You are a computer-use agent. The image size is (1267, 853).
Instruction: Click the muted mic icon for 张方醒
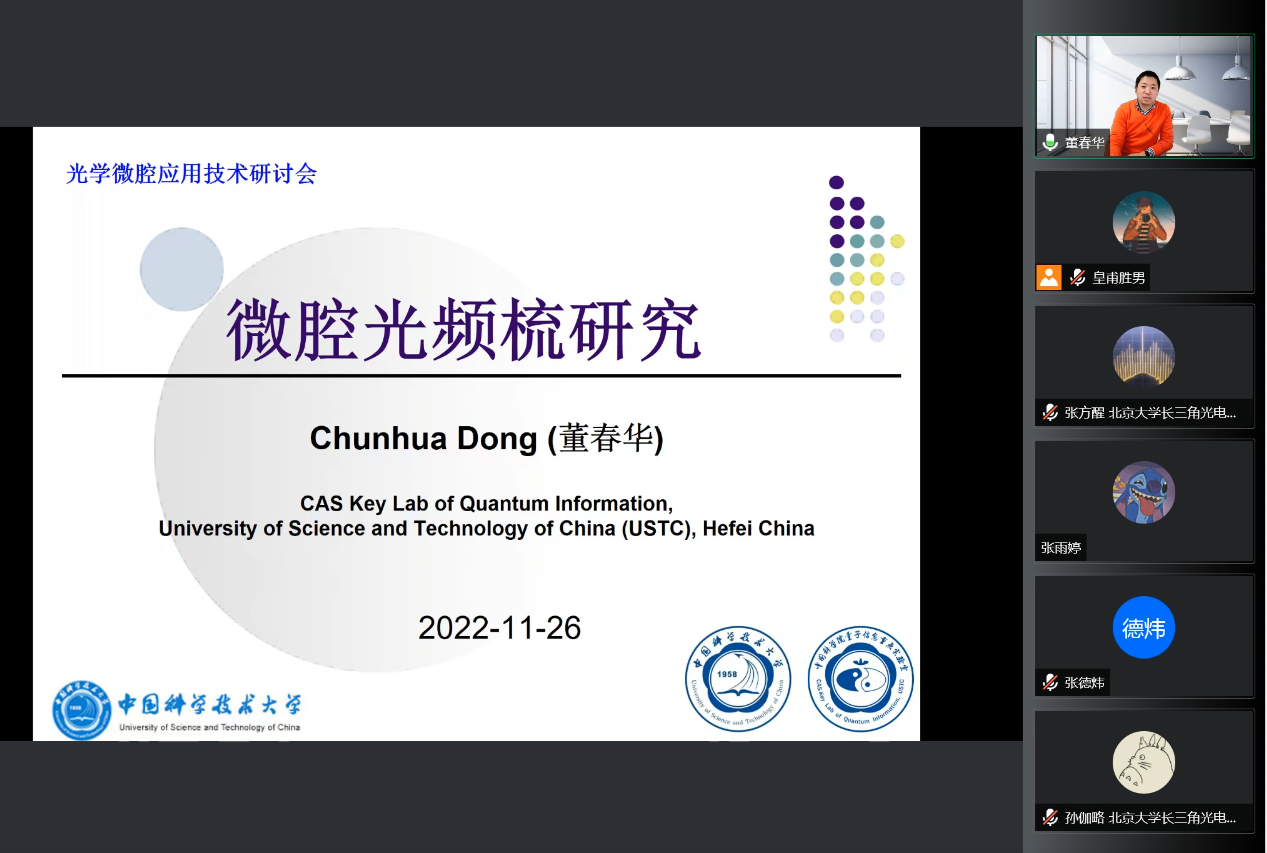1050,412
